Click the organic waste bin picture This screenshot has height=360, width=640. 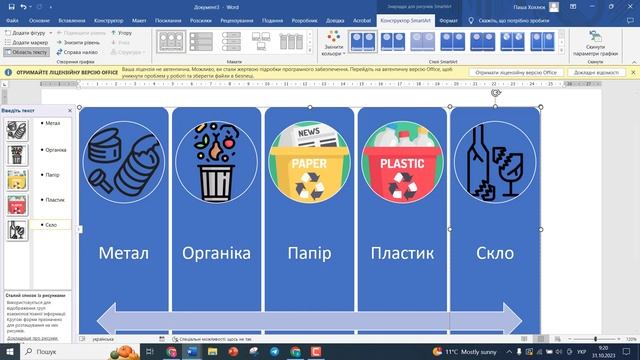(x=216, y=162)
